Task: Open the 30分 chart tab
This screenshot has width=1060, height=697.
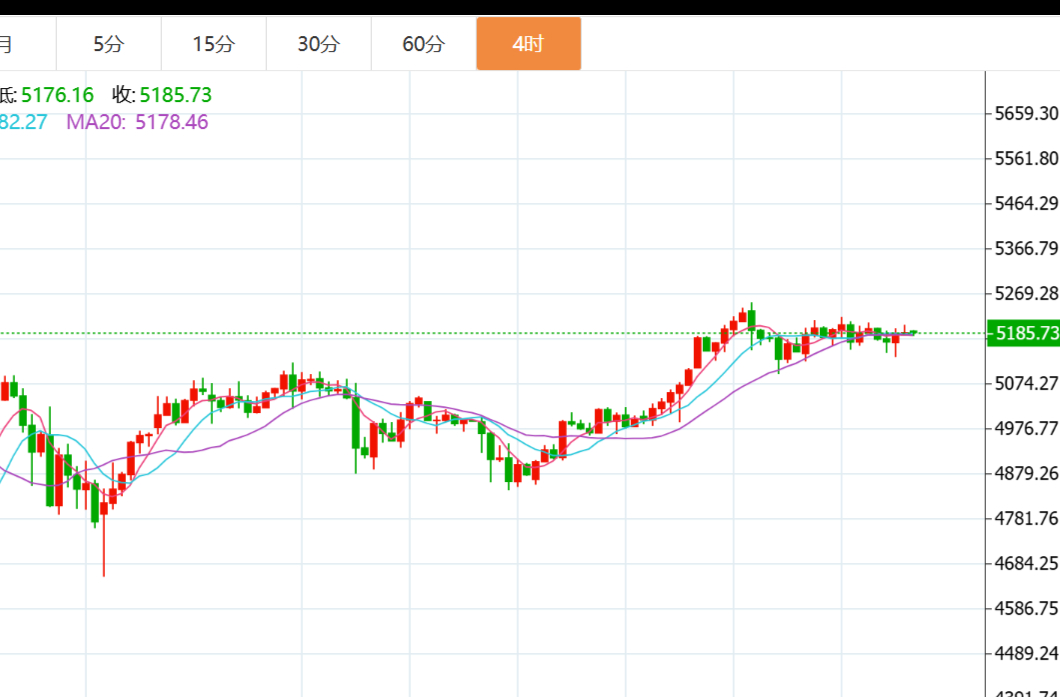Action: 318,44
